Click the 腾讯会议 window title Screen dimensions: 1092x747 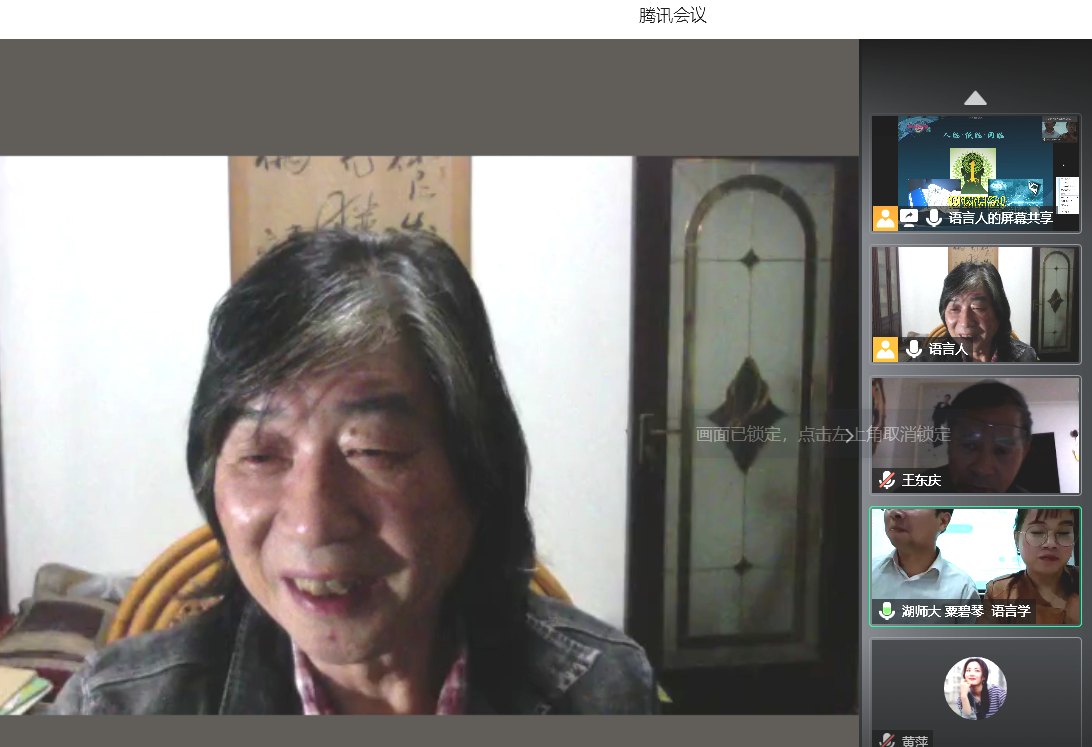pos(672,16)
